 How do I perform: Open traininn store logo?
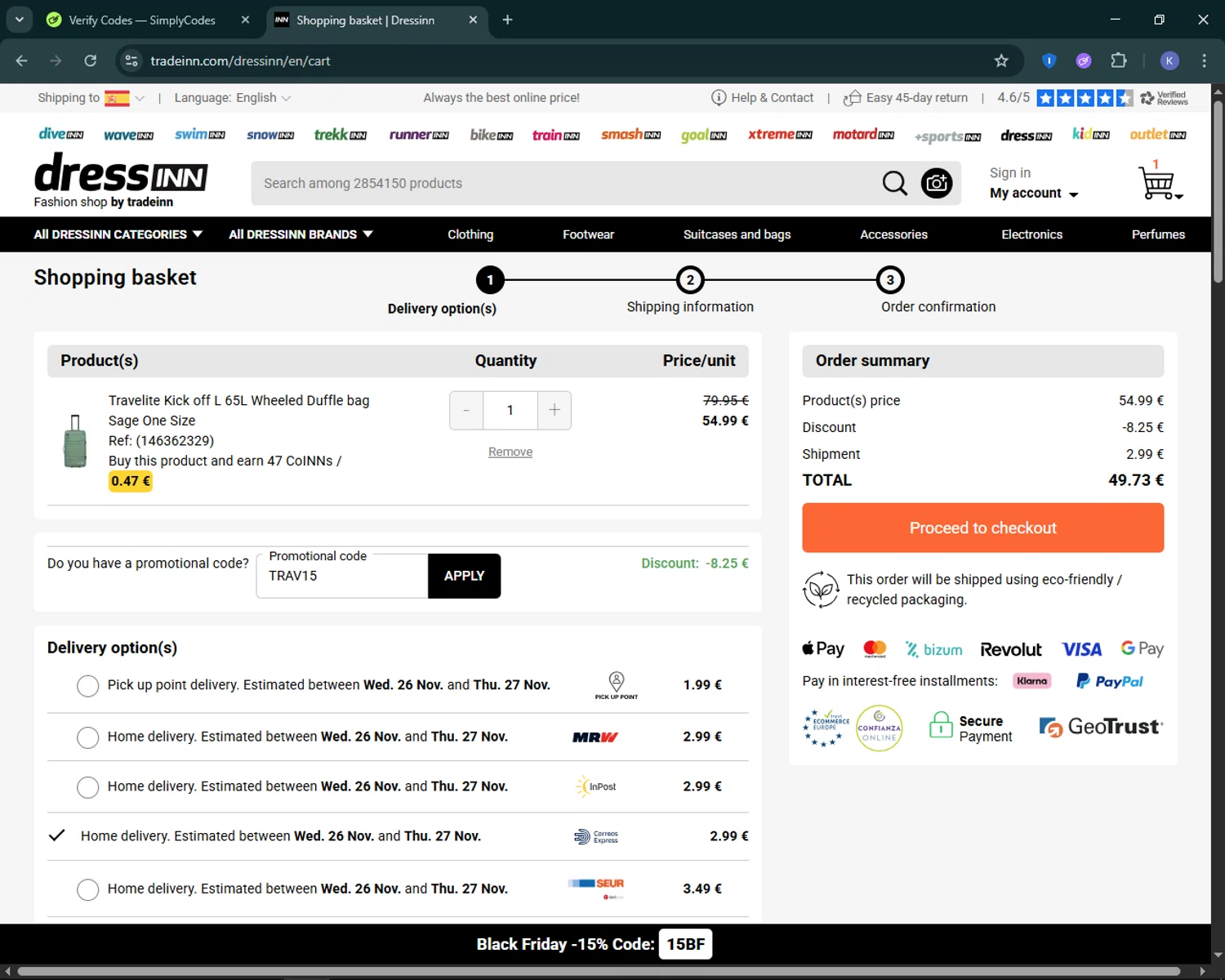click(556, 135)
